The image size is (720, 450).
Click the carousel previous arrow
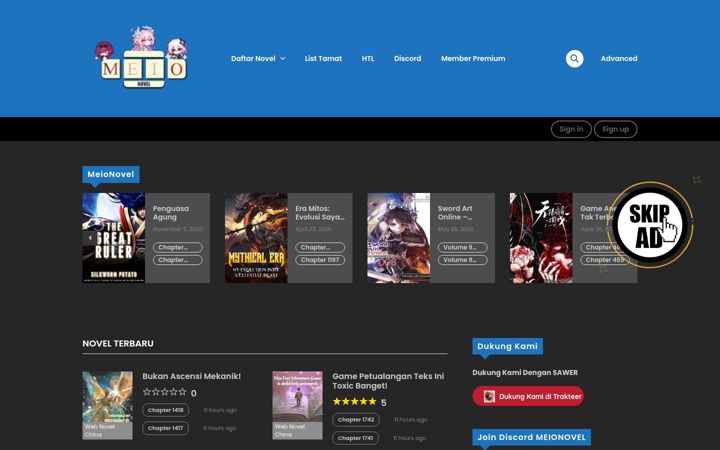[x=90, y=237]
